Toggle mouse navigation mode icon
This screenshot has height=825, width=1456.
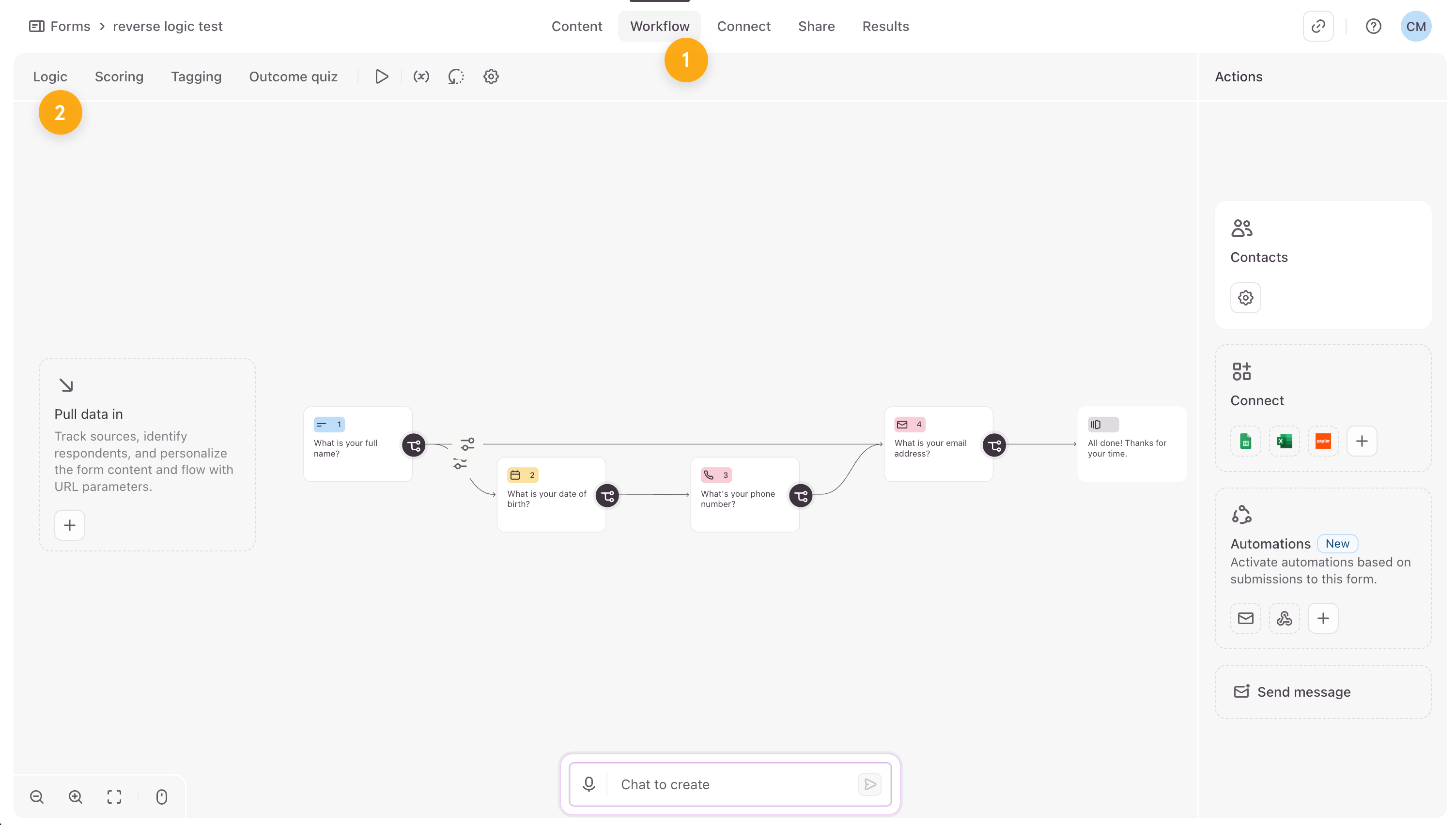161,797
